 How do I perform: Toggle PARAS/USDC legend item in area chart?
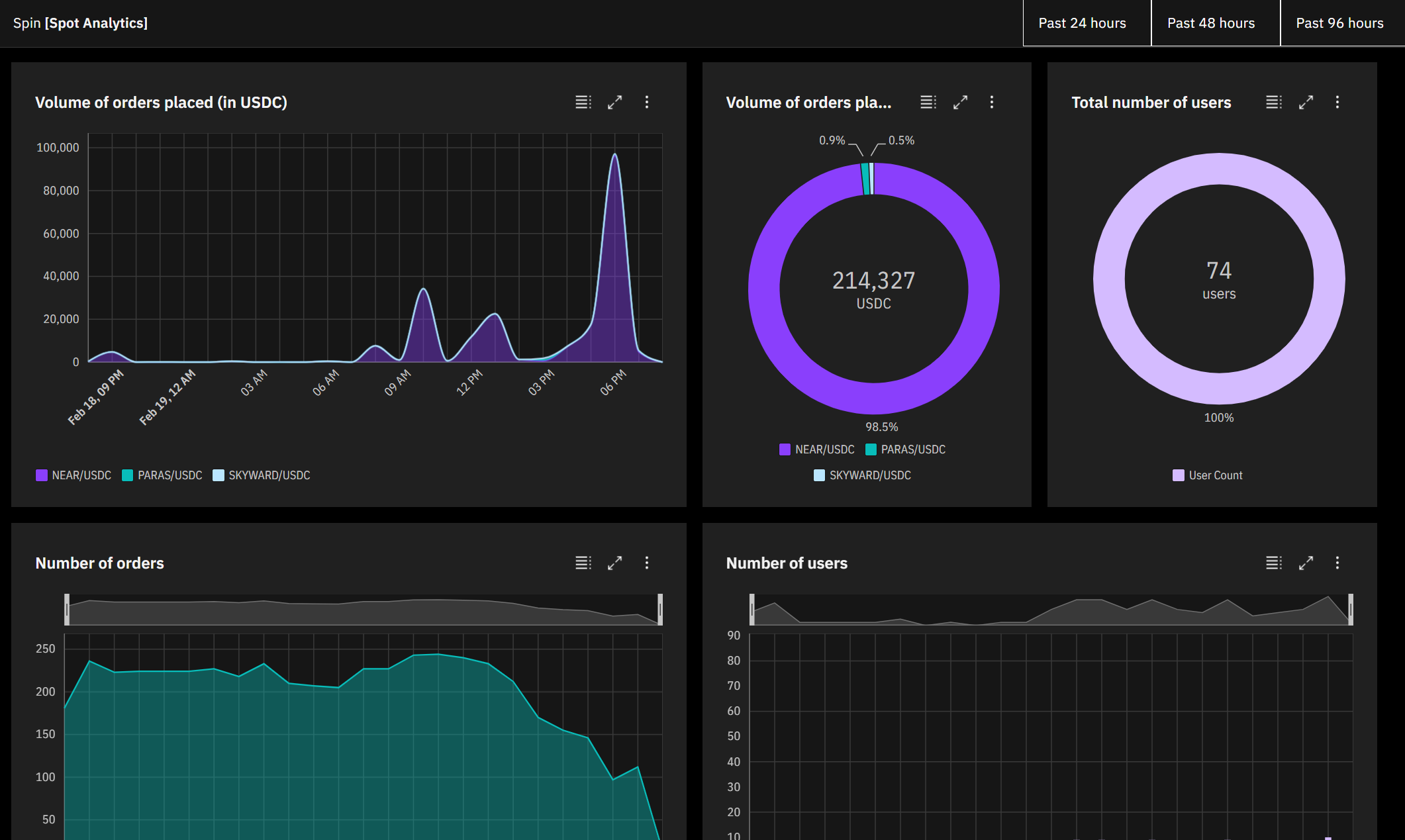162,475
